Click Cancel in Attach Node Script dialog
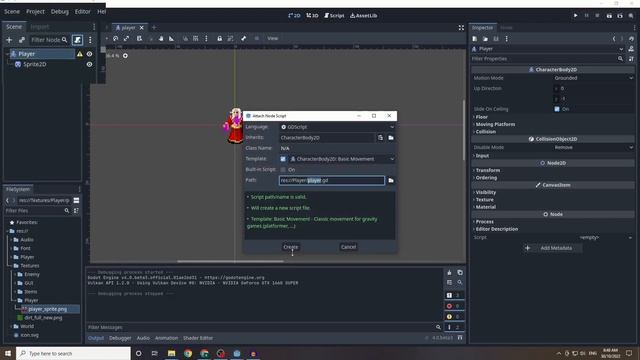Viewport: 640px width, 360px height. point(348,247)
